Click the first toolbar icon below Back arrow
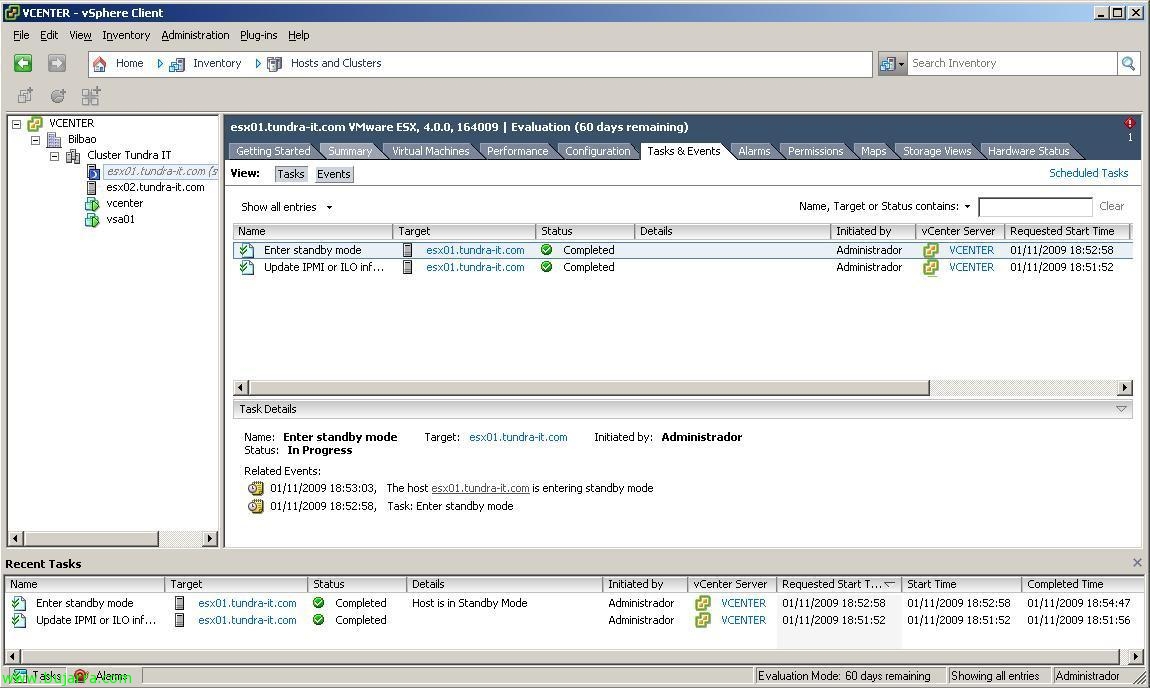This screenshot has width=1150, height=688. tap(25, 95)
